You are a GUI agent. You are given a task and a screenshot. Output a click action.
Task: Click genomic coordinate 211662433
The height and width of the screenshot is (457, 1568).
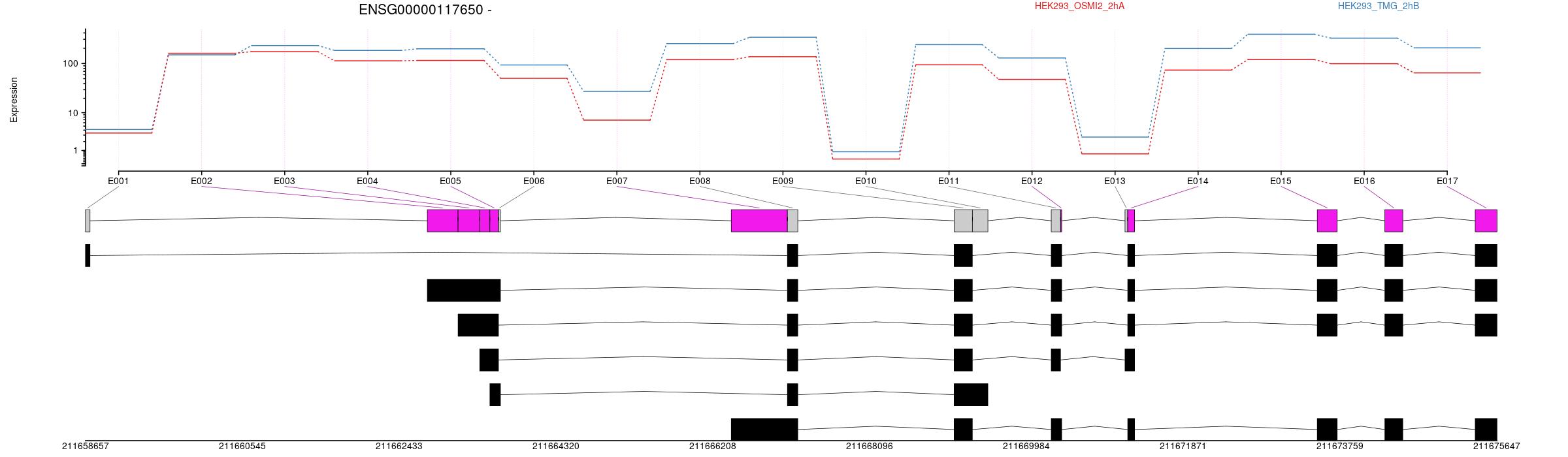(399, 447)
